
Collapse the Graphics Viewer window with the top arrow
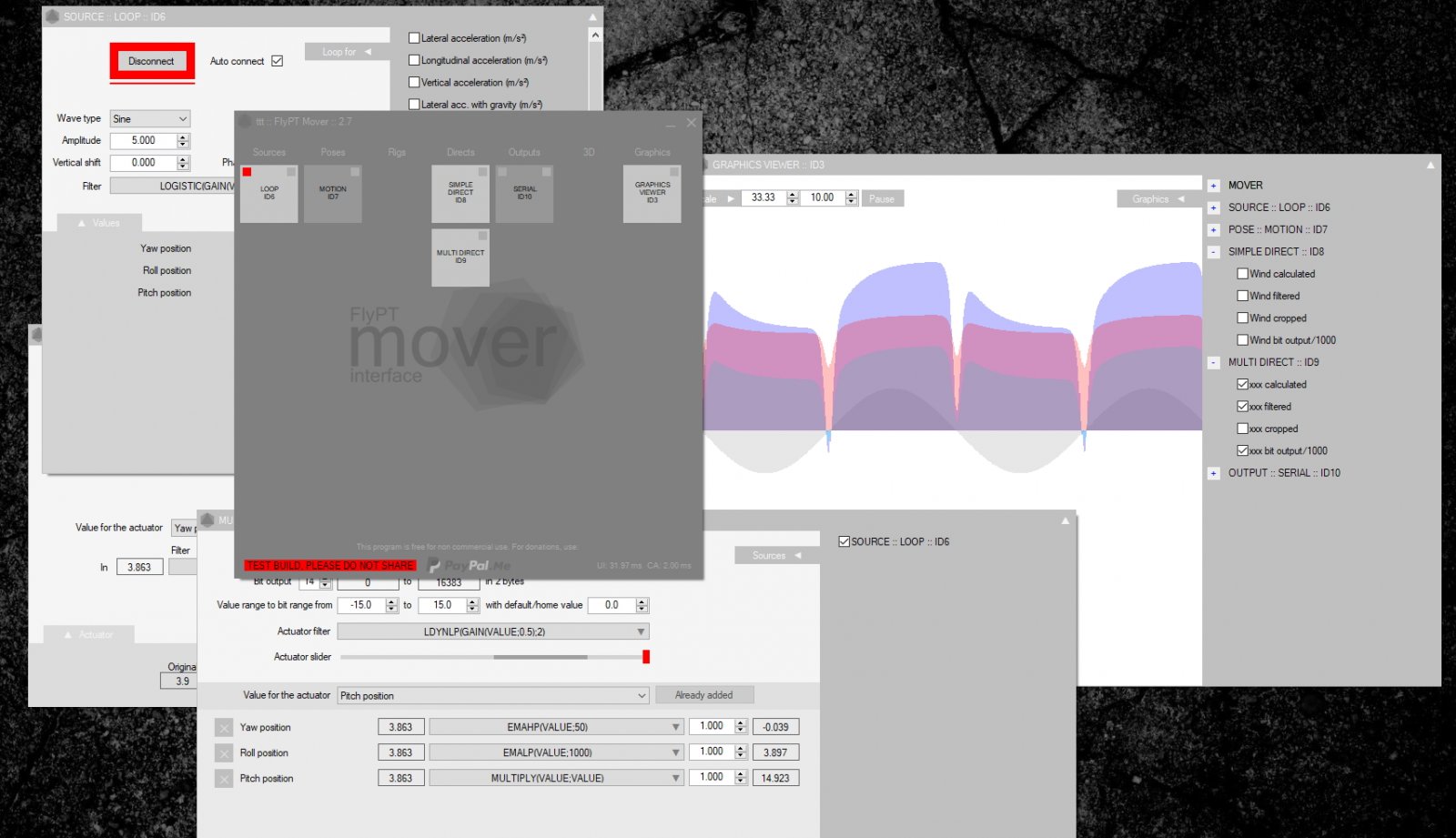coord(1431,165)
